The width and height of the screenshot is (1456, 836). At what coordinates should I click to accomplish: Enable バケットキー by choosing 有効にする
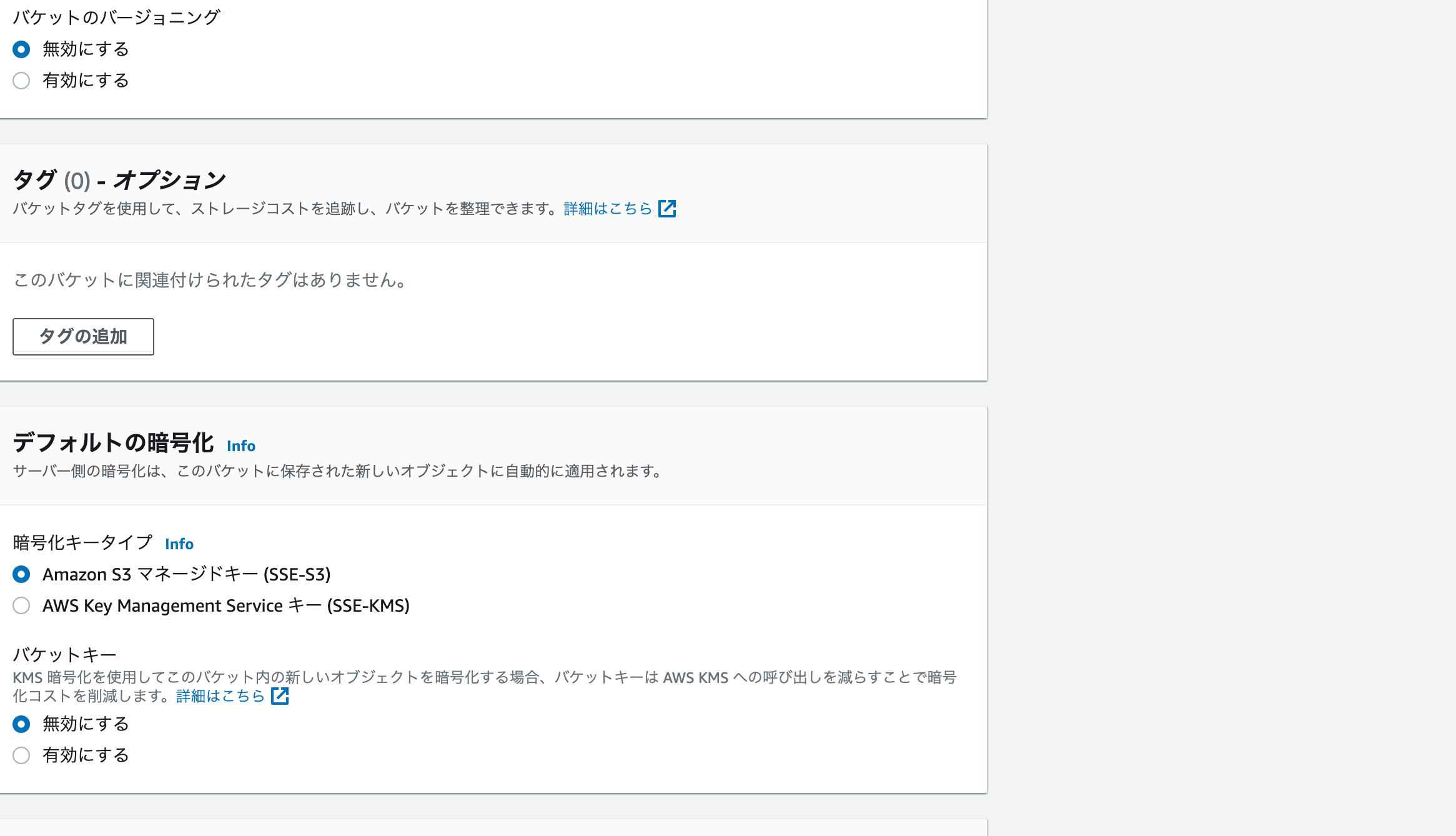click(22, 755)
